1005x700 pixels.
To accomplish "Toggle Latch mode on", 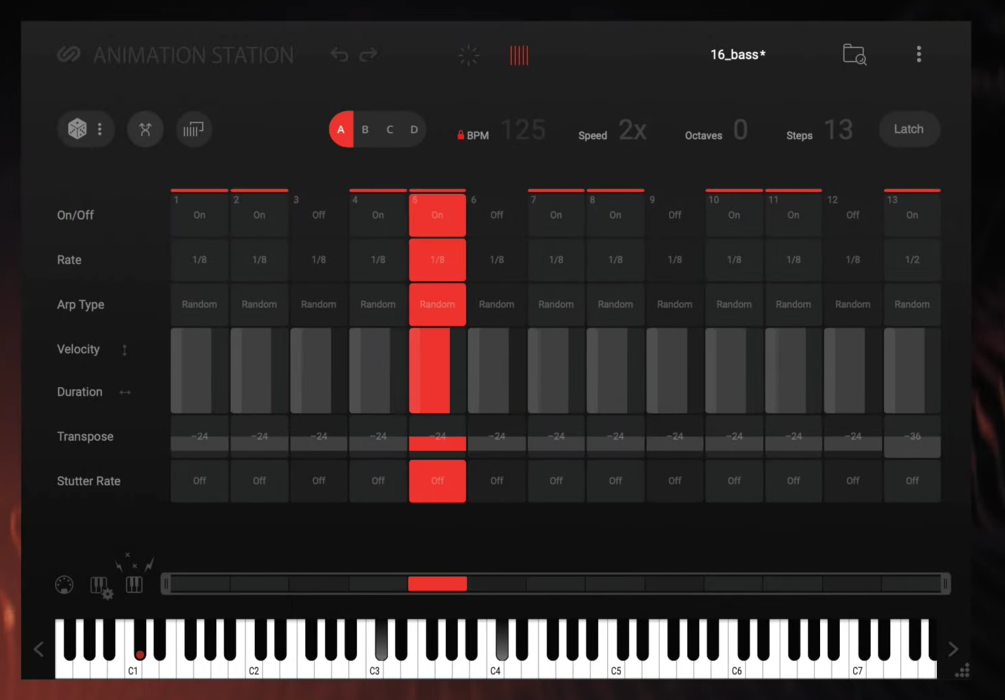I will pos(908,128).
